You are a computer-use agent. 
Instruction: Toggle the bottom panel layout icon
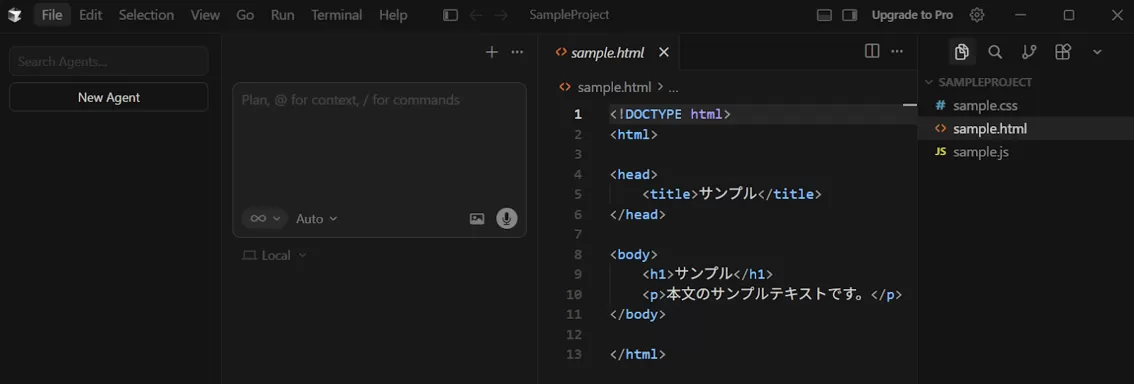pyautogui.click(x=824, y=15)
